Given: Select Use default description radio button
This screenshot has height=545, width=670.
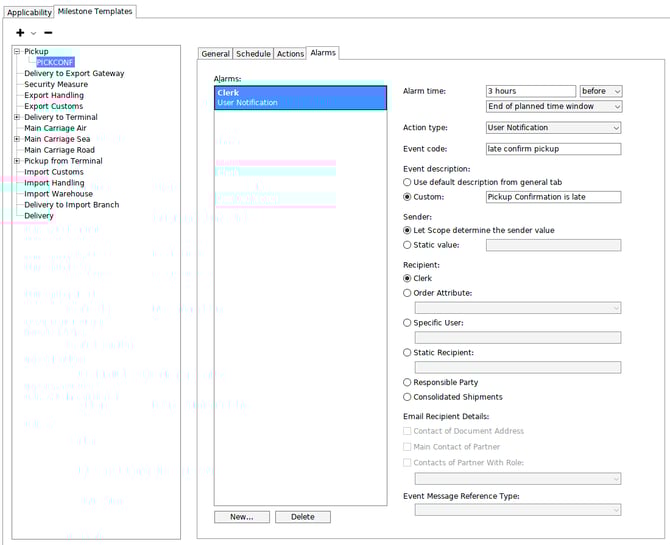Looking at the screenshot, I should click(407, 183).
